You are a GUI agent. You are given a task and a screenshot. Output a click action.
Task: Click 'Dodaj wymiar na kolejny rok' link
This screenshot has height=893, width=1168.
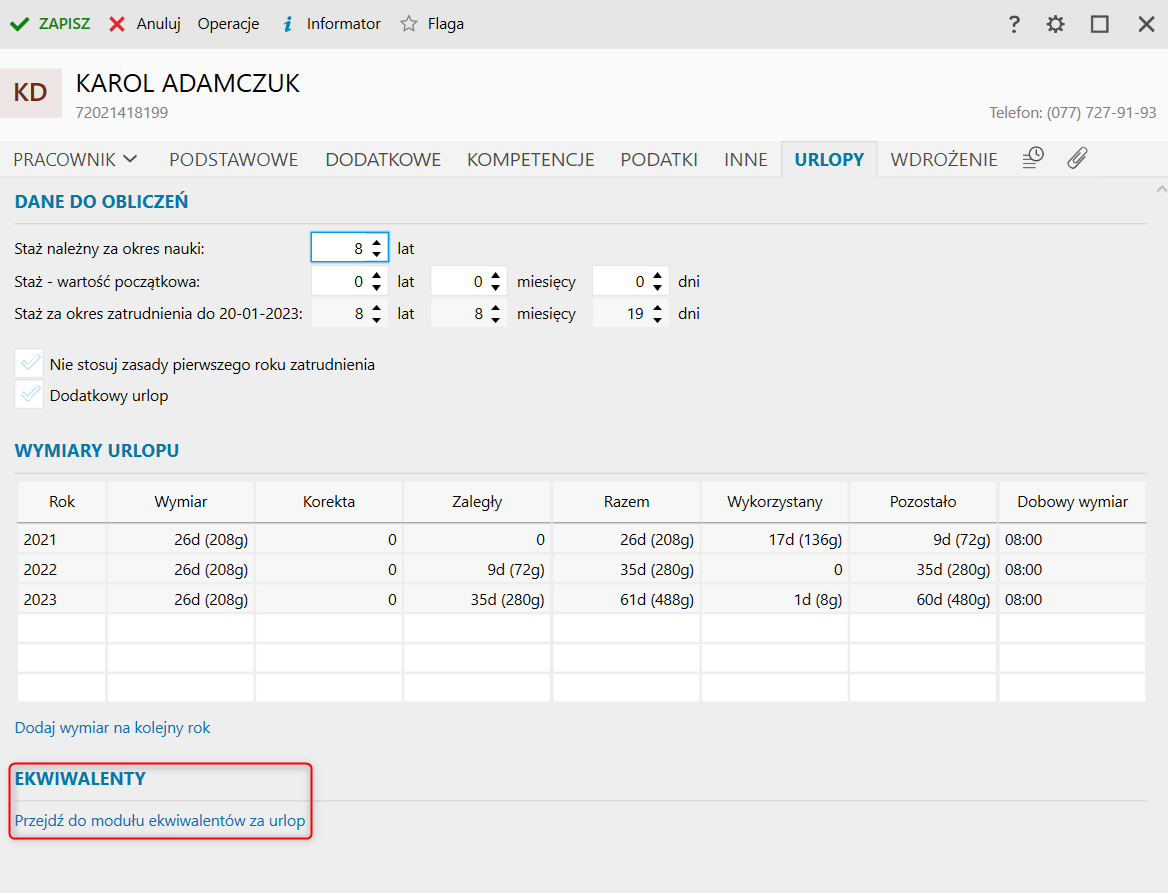[x=113, y=728]
